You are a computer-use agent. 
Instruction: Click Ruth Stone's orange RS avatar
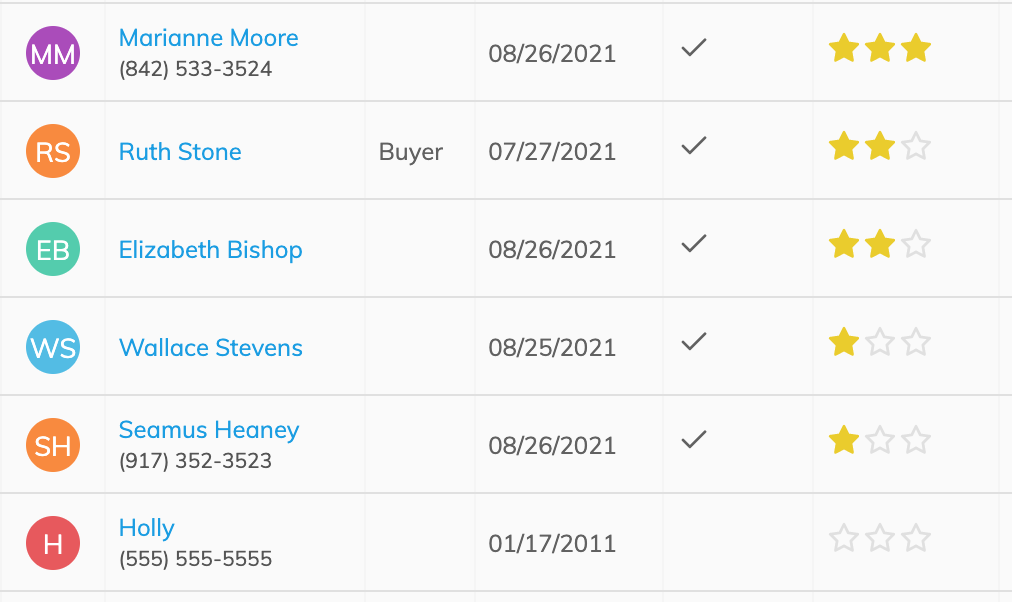(53, 151)
